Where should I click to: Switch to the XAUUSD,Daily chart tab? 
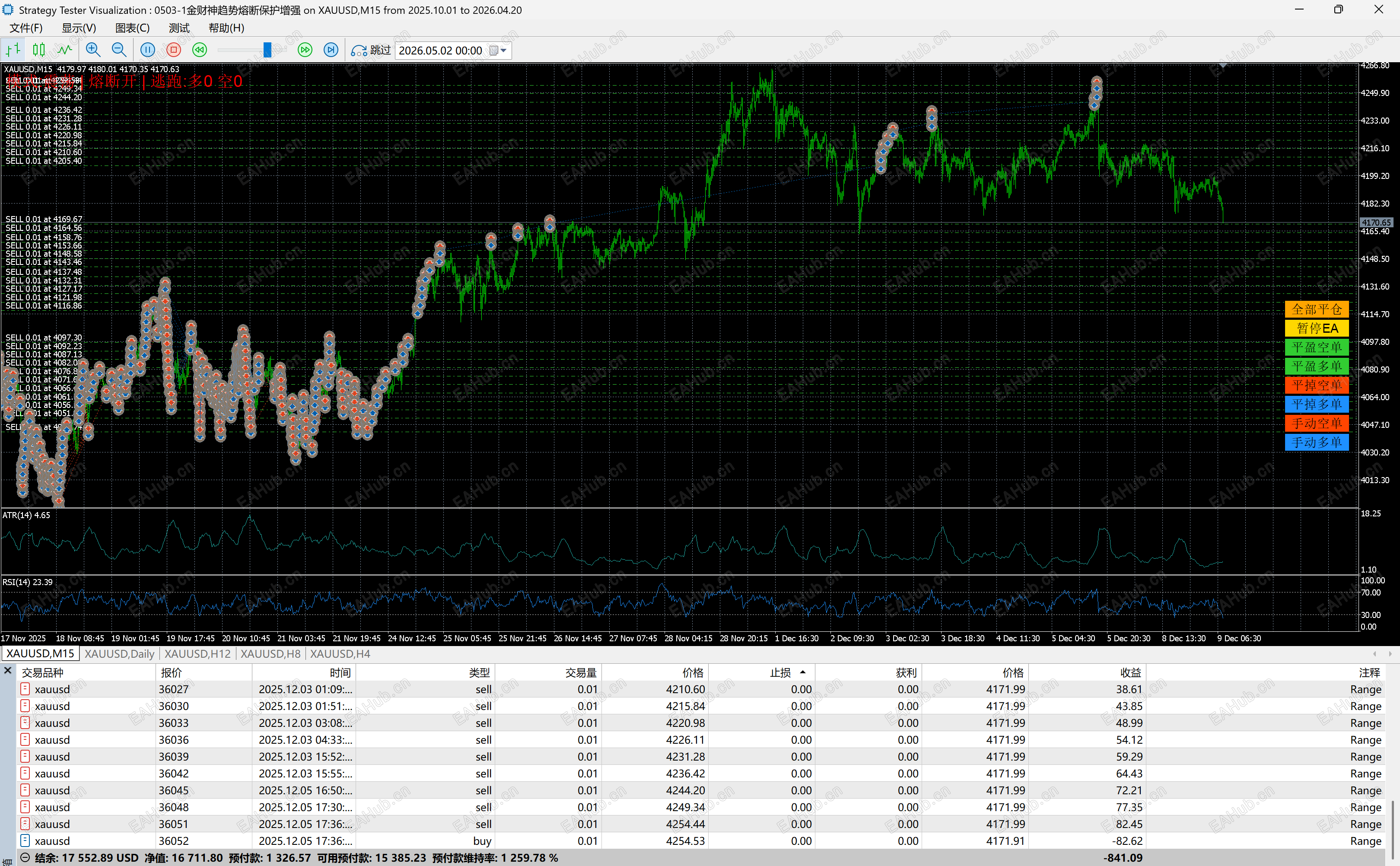[x=120, y=653]
